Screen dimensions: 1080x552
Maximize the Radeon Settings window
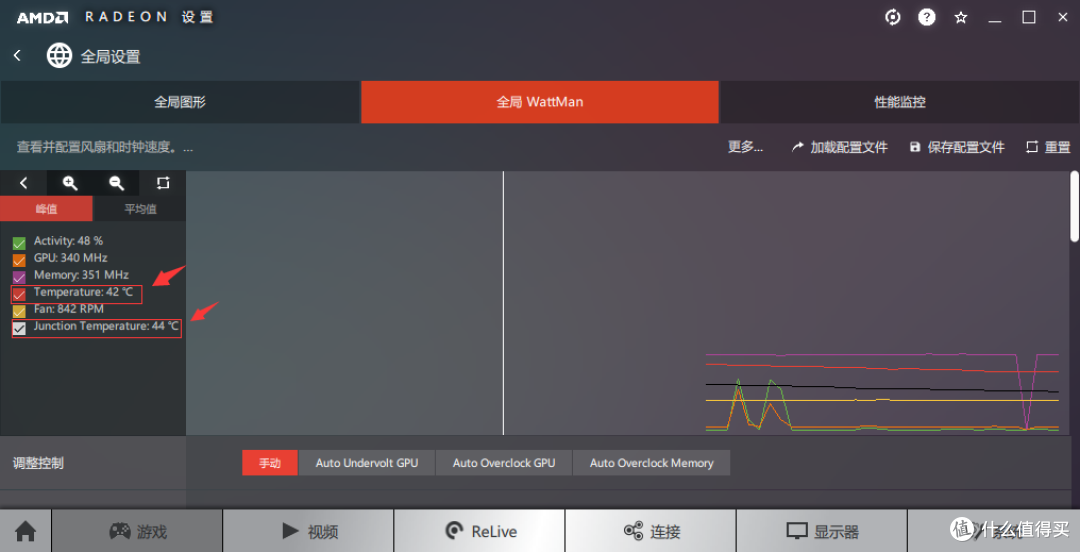point(1029,18)
